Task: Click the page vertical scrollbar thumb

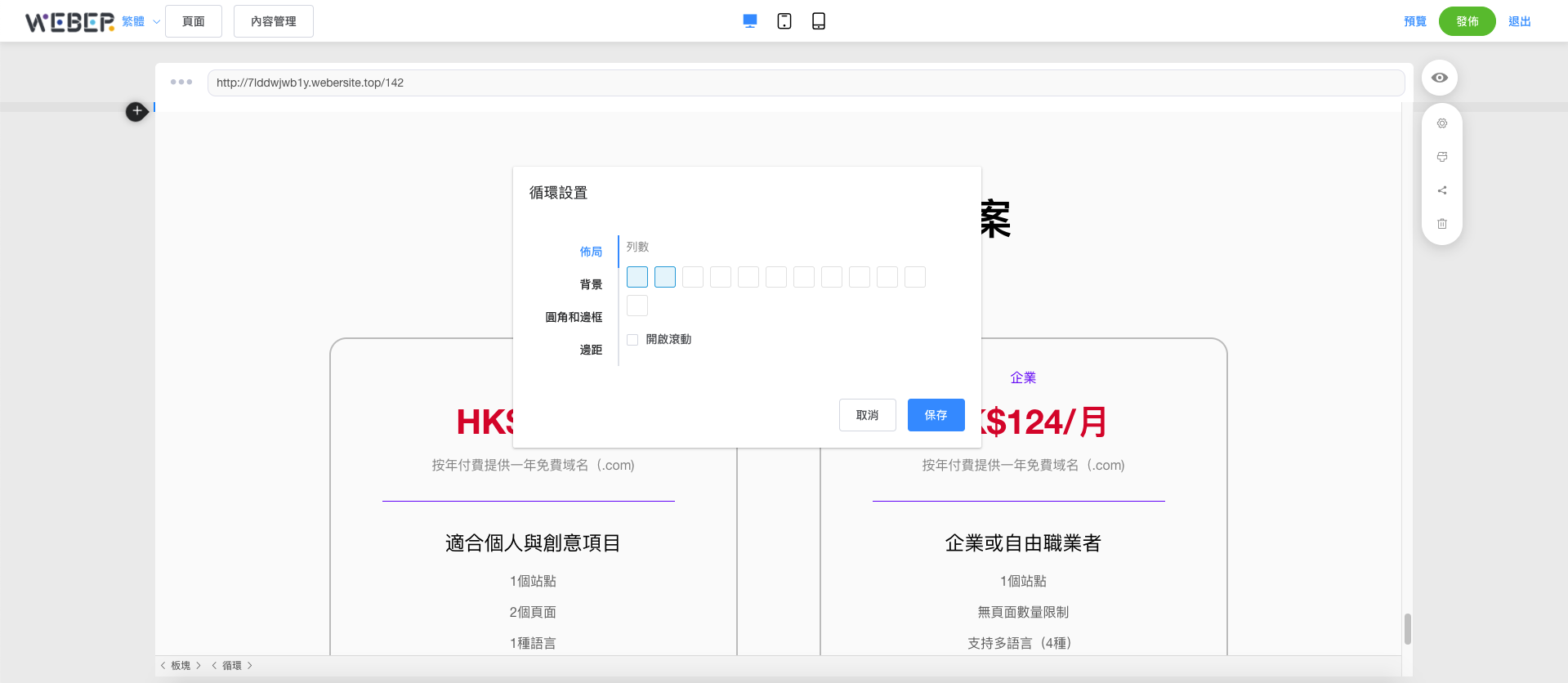Action: point(1408,629)
